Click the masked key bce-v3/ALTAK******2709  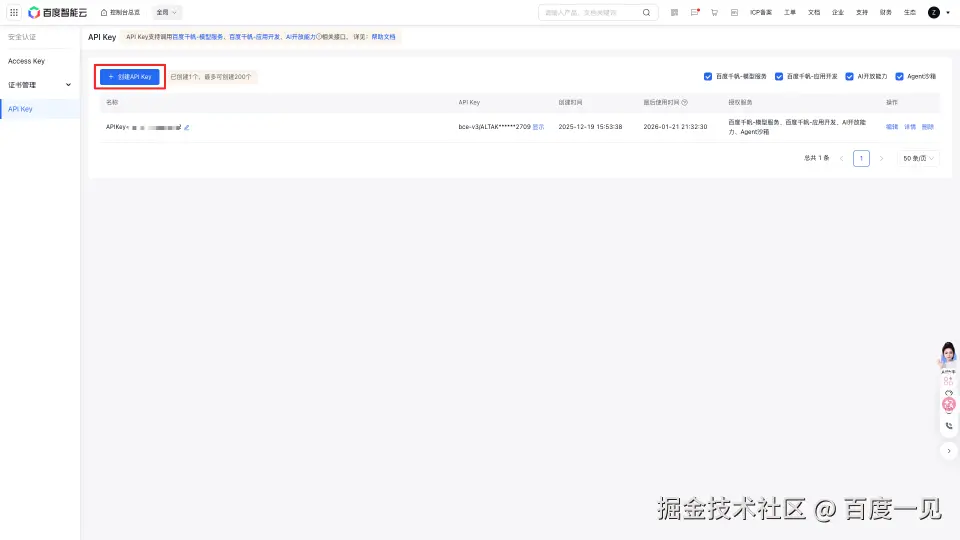494,127
